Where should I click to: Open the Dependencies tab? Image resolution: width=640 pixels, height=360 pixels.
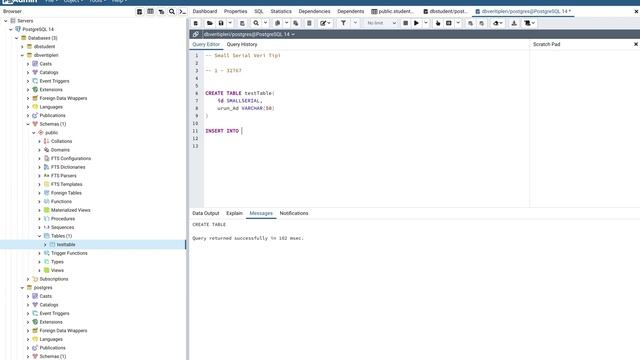(314, 11)
